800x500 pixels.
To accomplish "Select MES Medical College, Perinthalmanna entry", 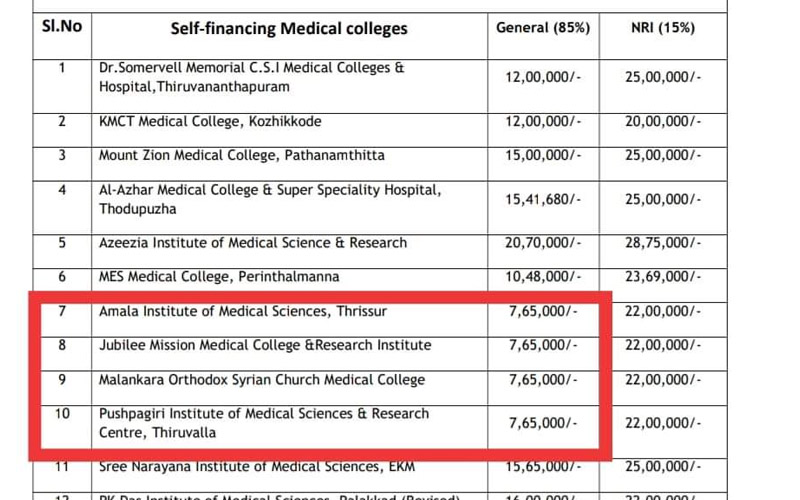I will [218, 276].
